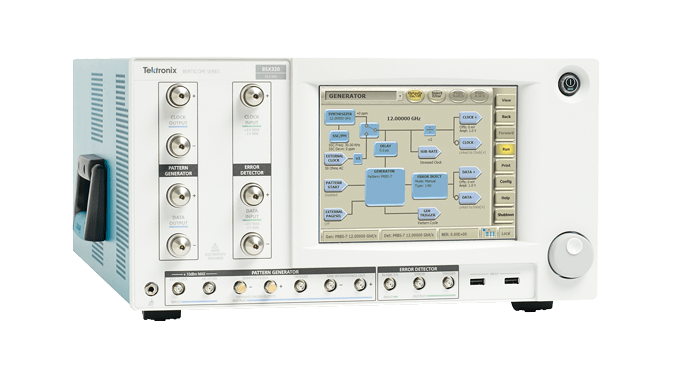Click the audio jack at bottom-left of panel

point(151,289)
